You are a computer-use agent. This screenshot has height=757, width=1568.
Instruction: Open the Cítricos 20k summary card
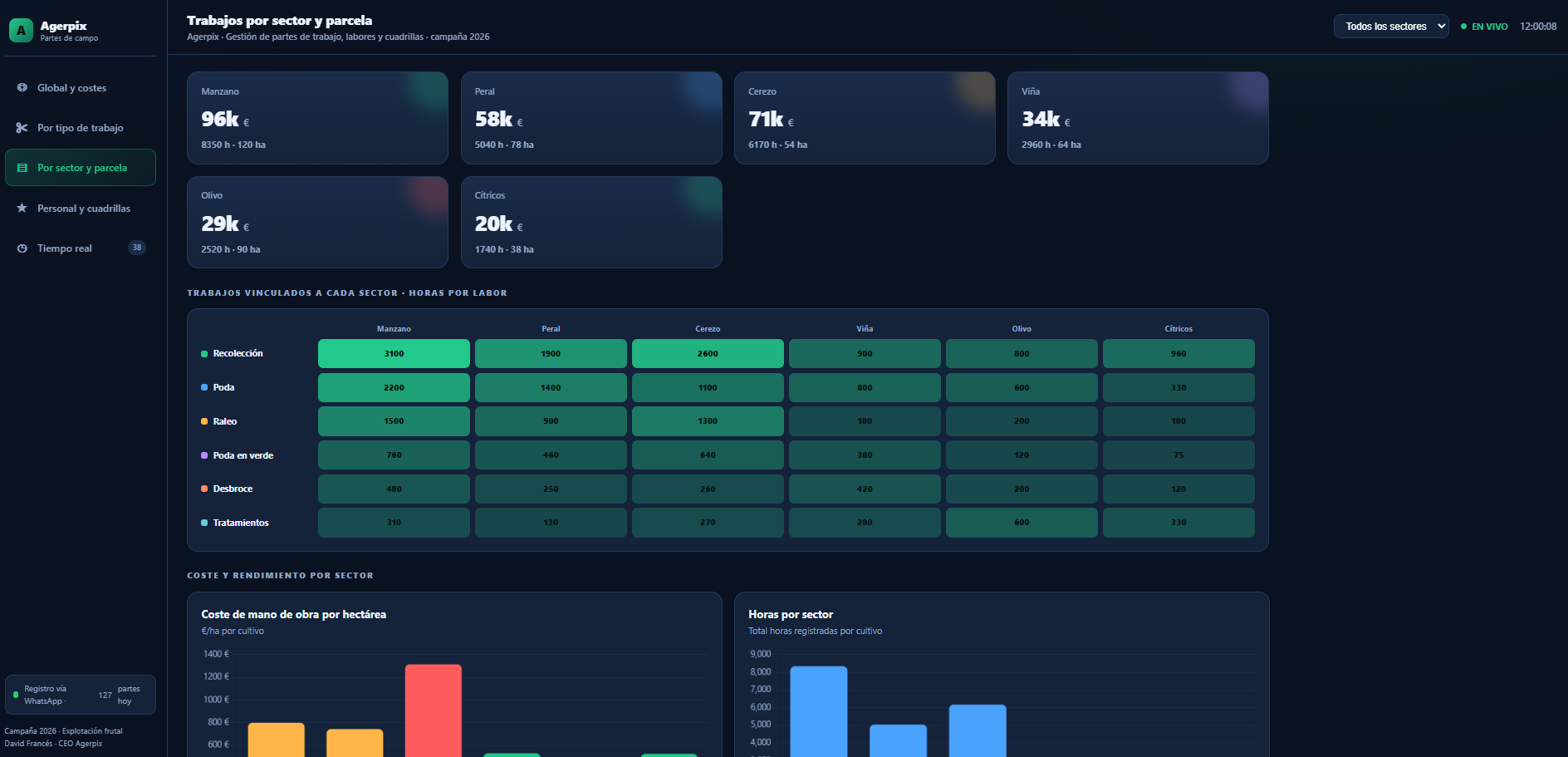pos(591,222)
